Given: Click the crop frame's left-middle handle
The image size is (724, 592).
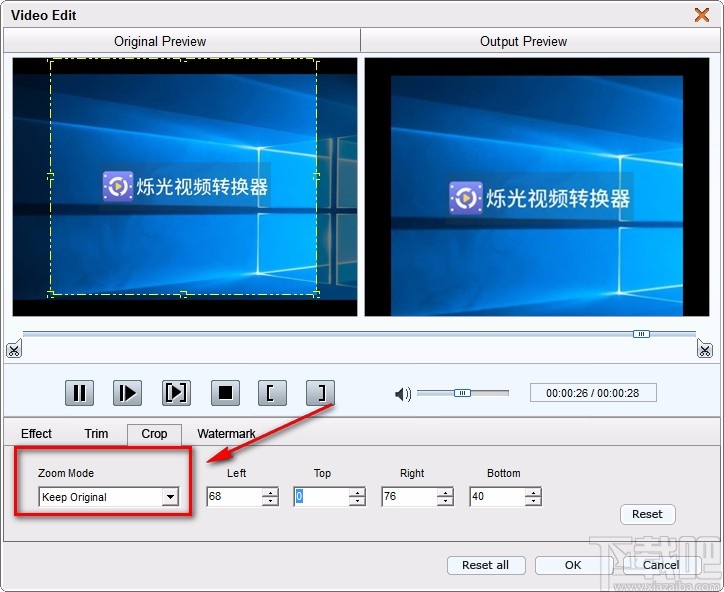Looking at the screenshot, I should click(x=50, y=176).
